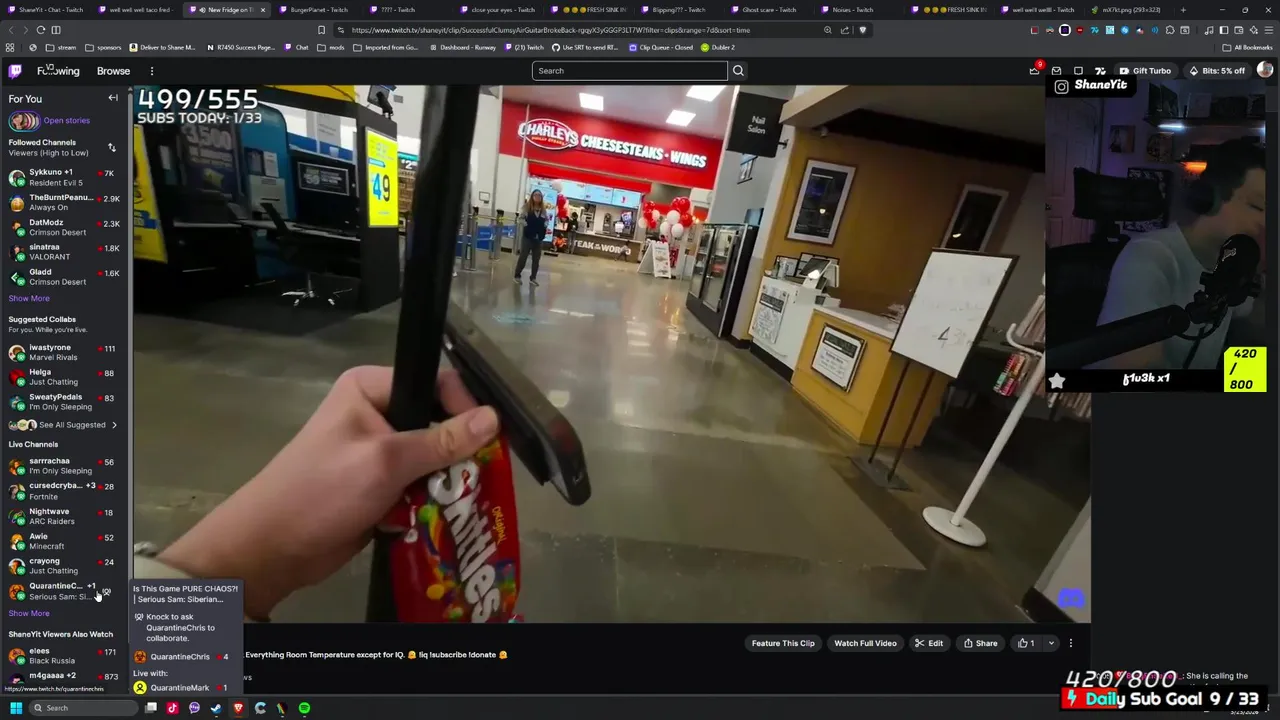Screen dimensions: 1280x720
Task: Submit search with the magnifier button
Action: click(x=738, y=71)
